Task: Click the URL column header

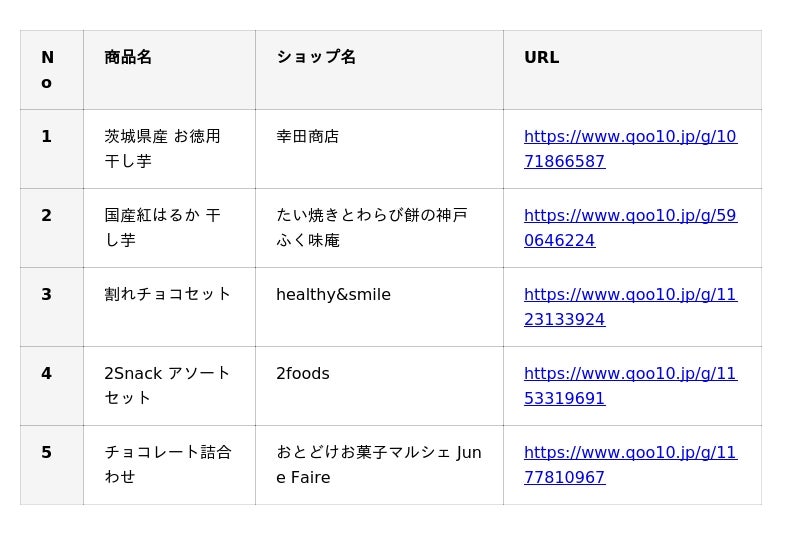Action: [x=541, y=58]
